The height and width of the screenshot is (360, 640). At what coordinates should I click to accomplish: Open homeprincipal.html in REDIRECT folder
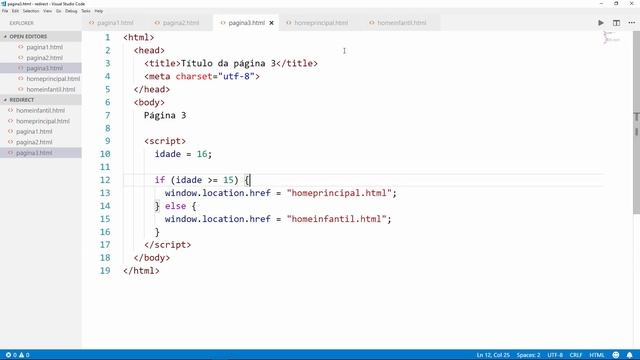click(x=42, y=121)
